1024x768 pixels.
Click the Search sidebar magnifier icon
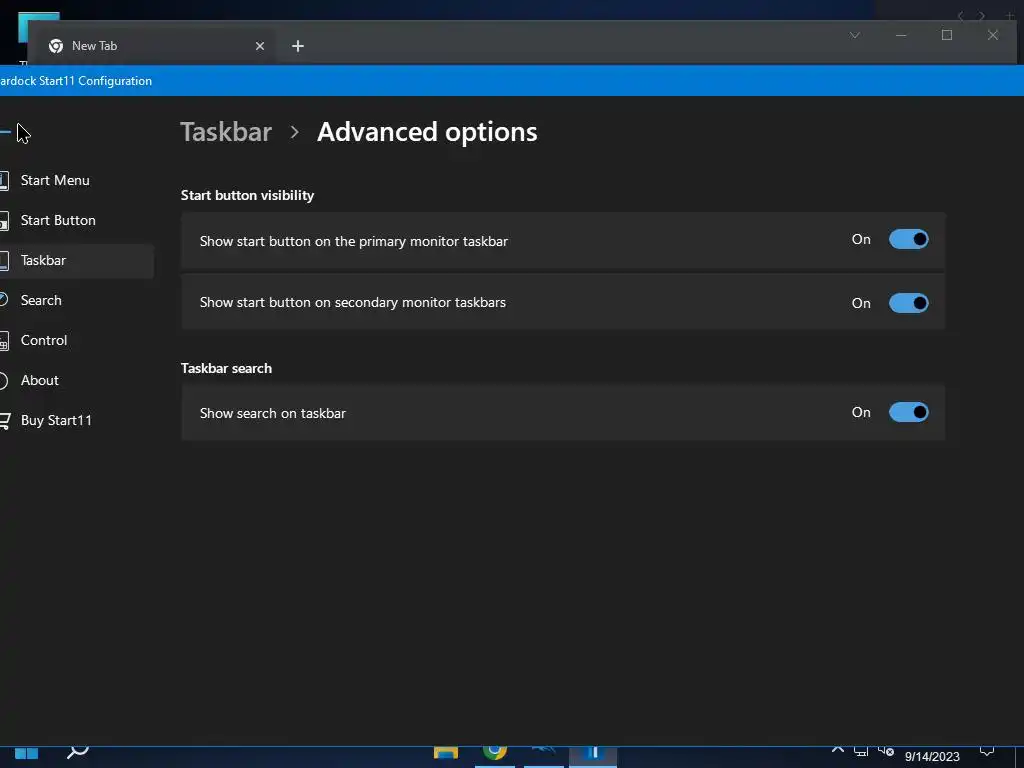point(4,300)
